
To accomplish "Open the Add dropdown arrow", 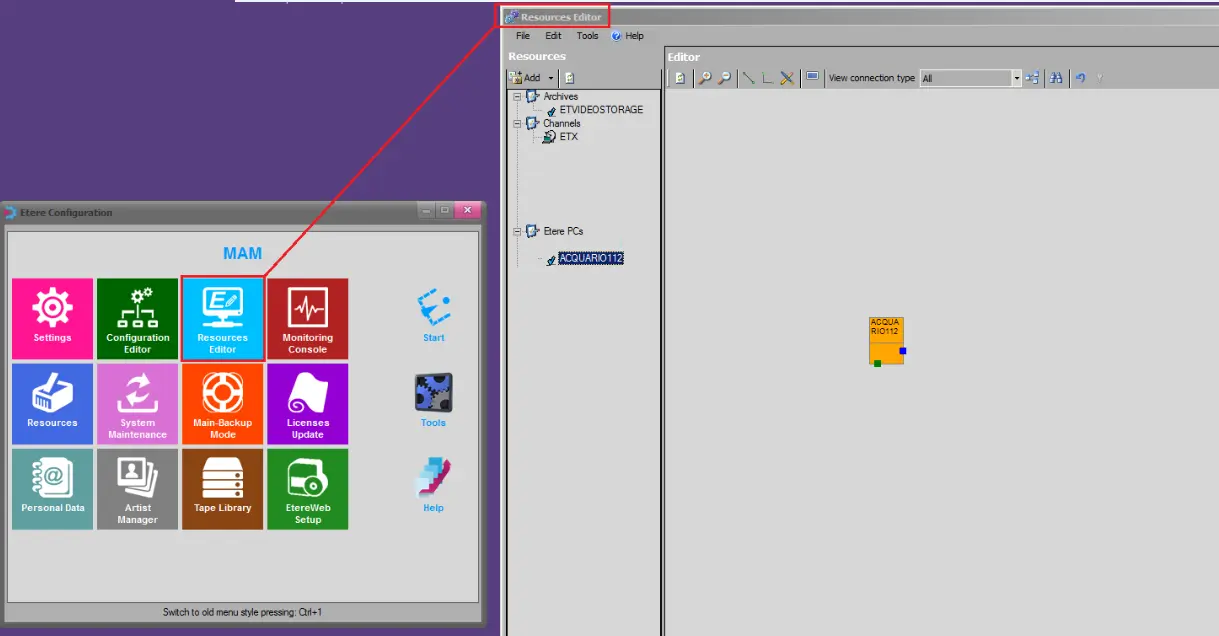I will pos(550,78).
